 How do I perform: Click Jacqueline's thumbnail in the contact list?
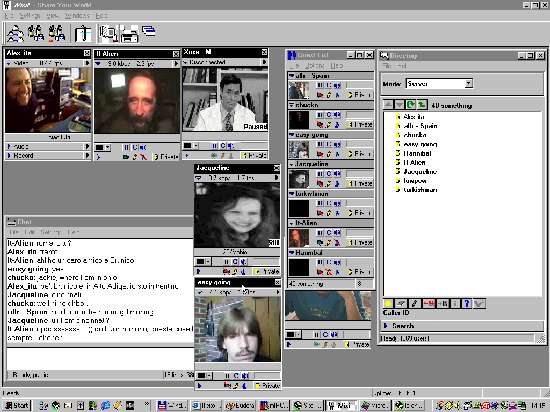coord(299,178)
